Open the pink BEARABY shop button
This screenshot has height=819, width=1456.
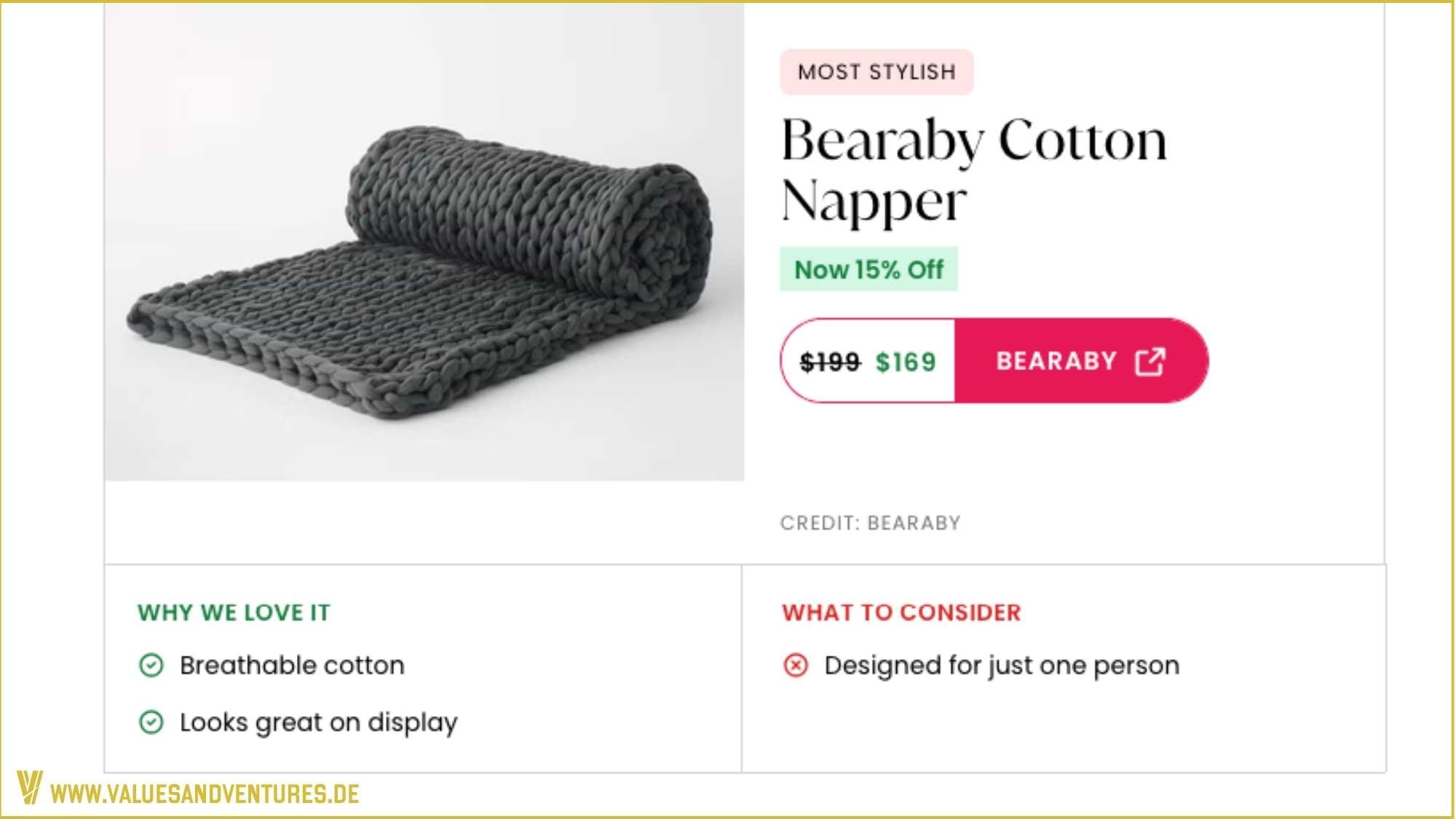pos(1081,360)
